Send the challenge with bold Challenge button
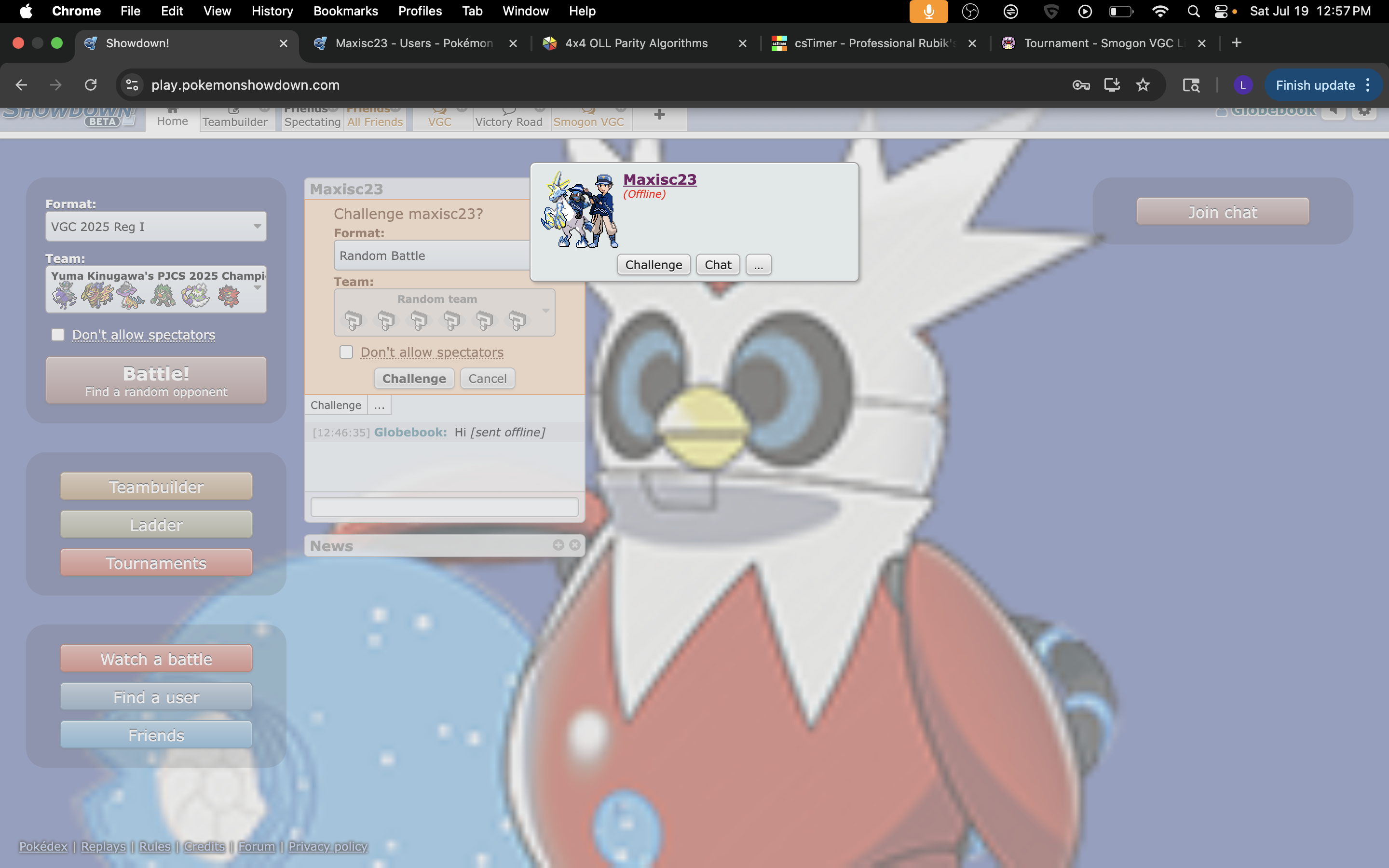 pyautogui.click(x=414, y=379)
